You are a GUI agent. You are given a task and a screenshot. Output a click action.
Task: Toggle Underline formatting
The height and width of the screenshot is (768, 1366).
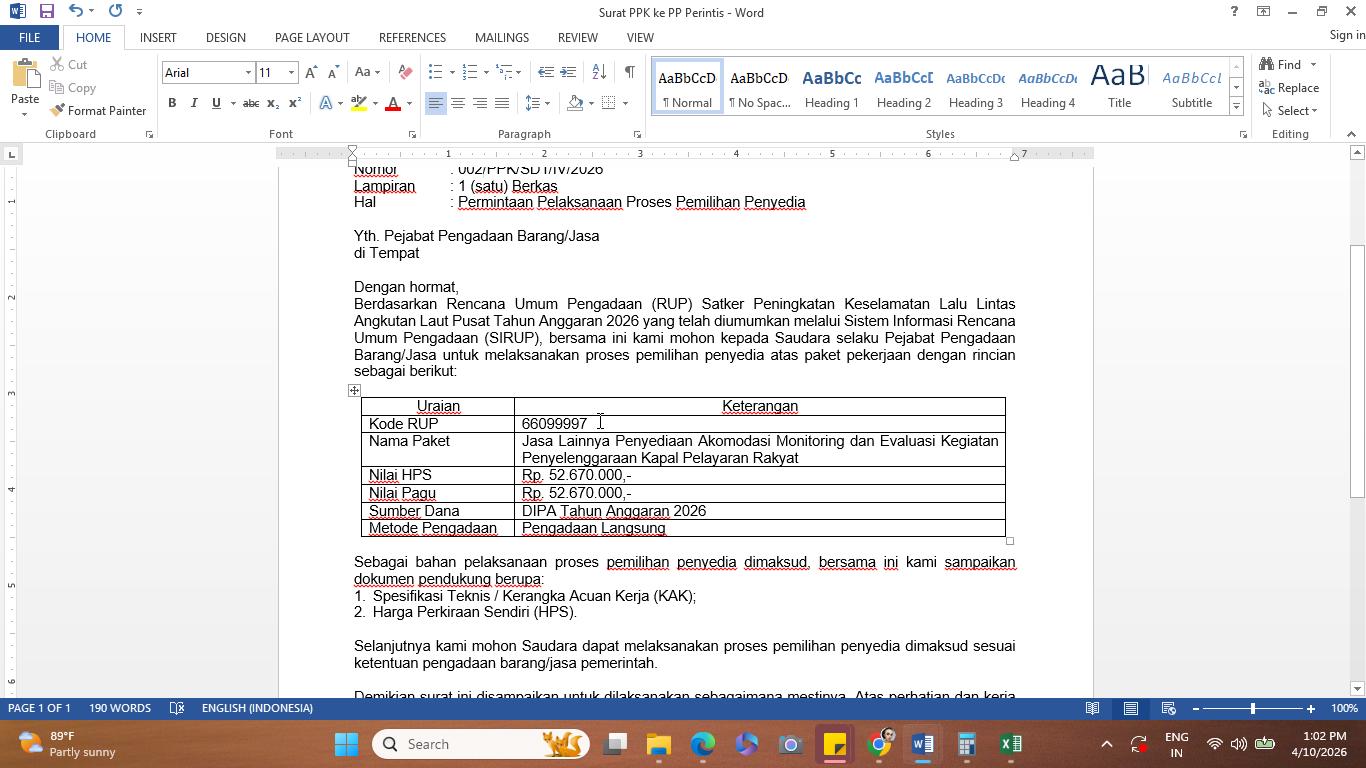(215, 103)
